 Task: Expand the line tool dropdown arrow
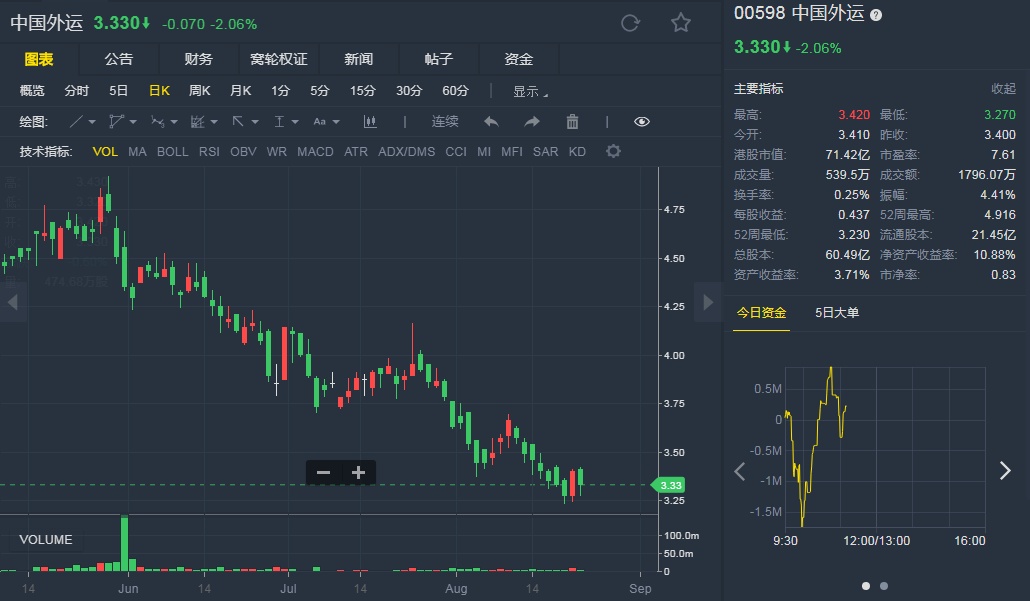(x=92, y=122)
